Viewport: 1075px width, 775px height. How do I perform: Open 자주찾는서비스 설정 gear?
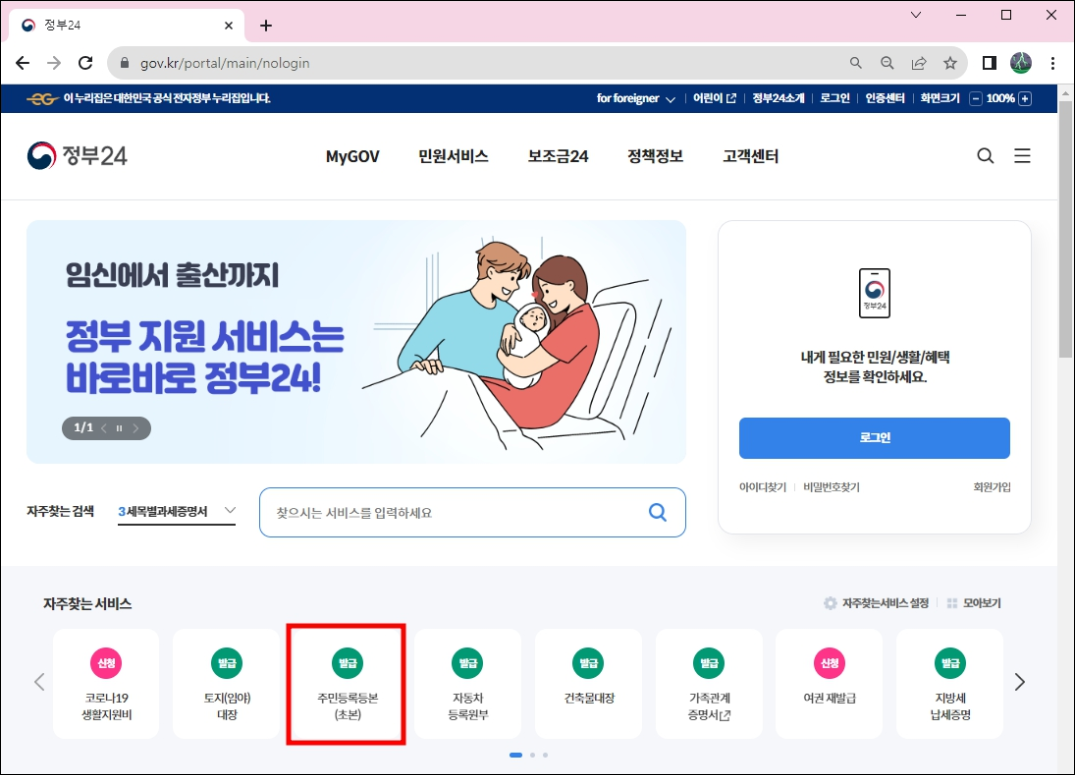tap(876, 603)
